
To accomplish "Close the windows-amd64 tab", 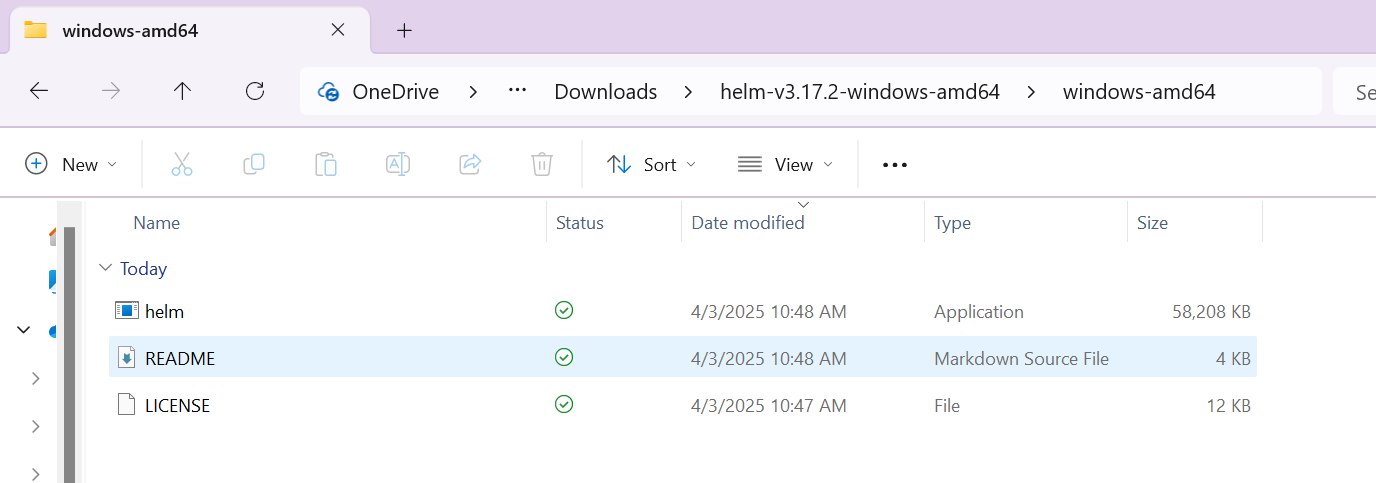I will [338, 30].
